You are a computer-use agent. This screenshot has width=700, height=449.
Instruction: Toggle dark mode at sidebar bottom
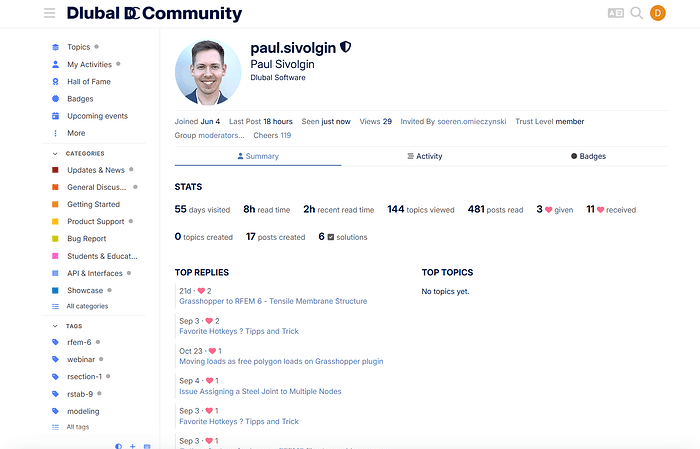click(118, 445)
